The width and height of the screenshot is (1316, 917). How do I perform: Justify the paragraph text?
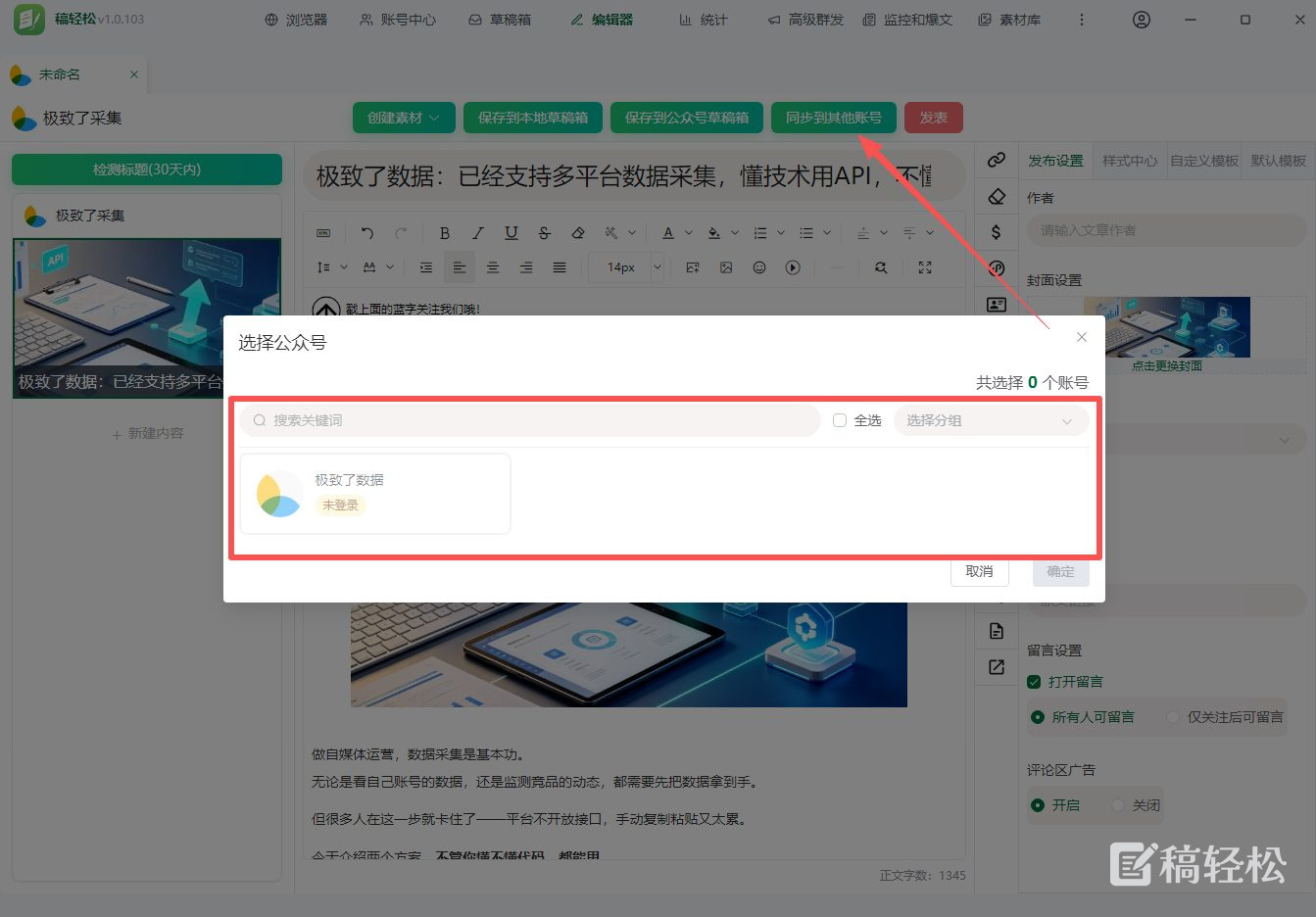tap(560, 267)
